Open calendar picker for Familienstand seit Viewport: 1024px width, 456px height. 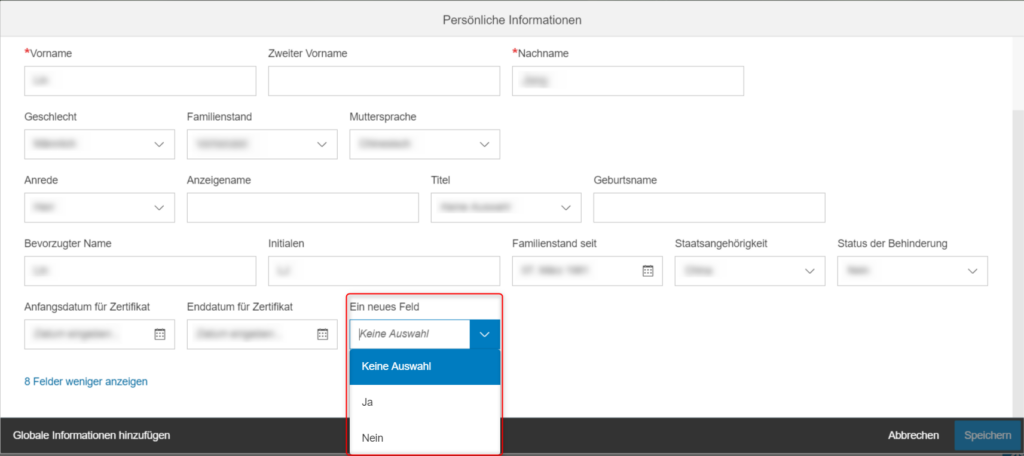tap(648, 270)
